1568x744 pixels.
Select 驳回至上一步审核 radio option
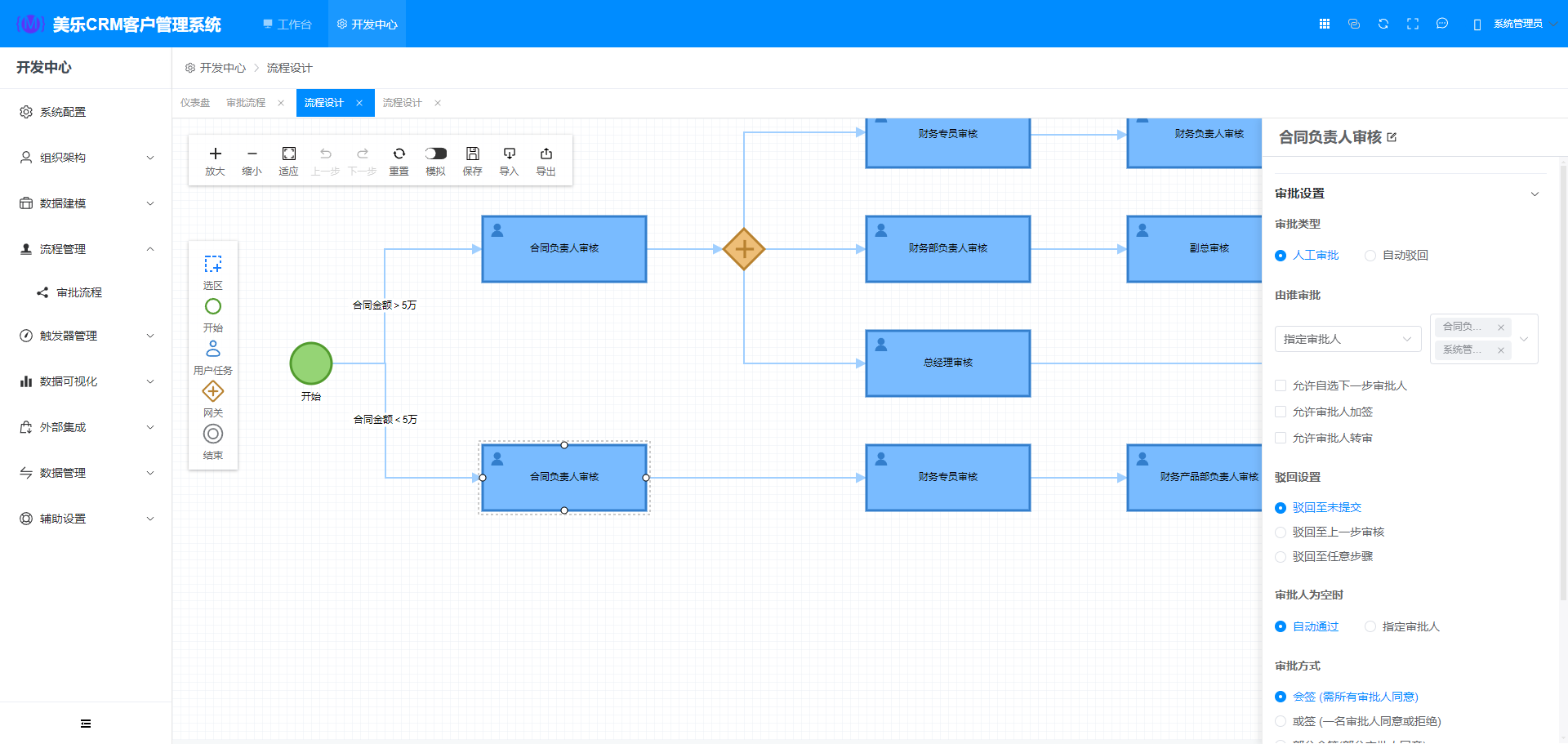1281,532
